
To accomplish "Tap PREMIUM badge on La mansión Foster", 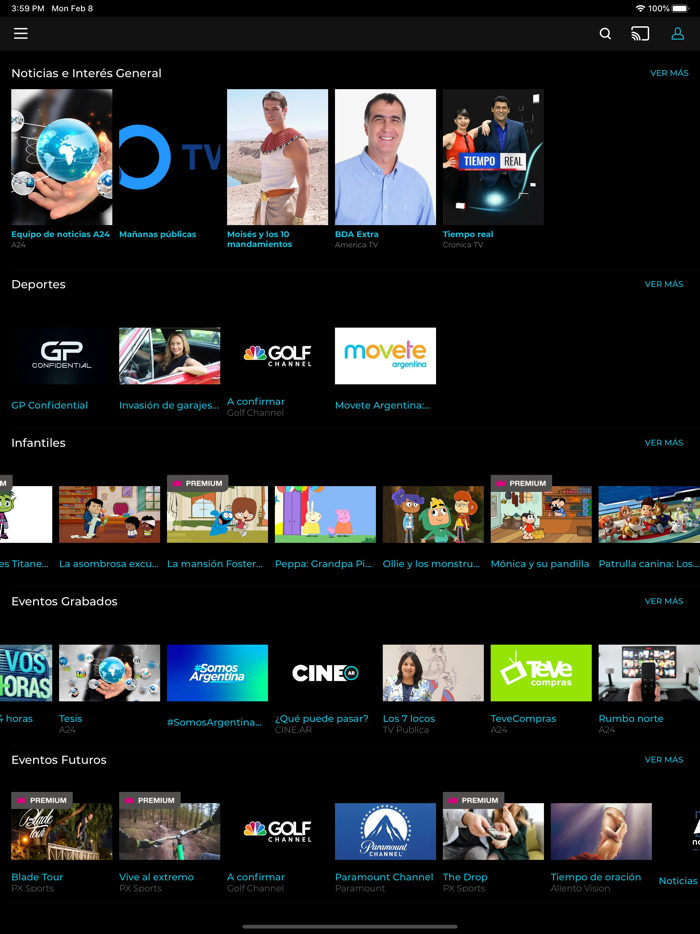I will 197,483.
